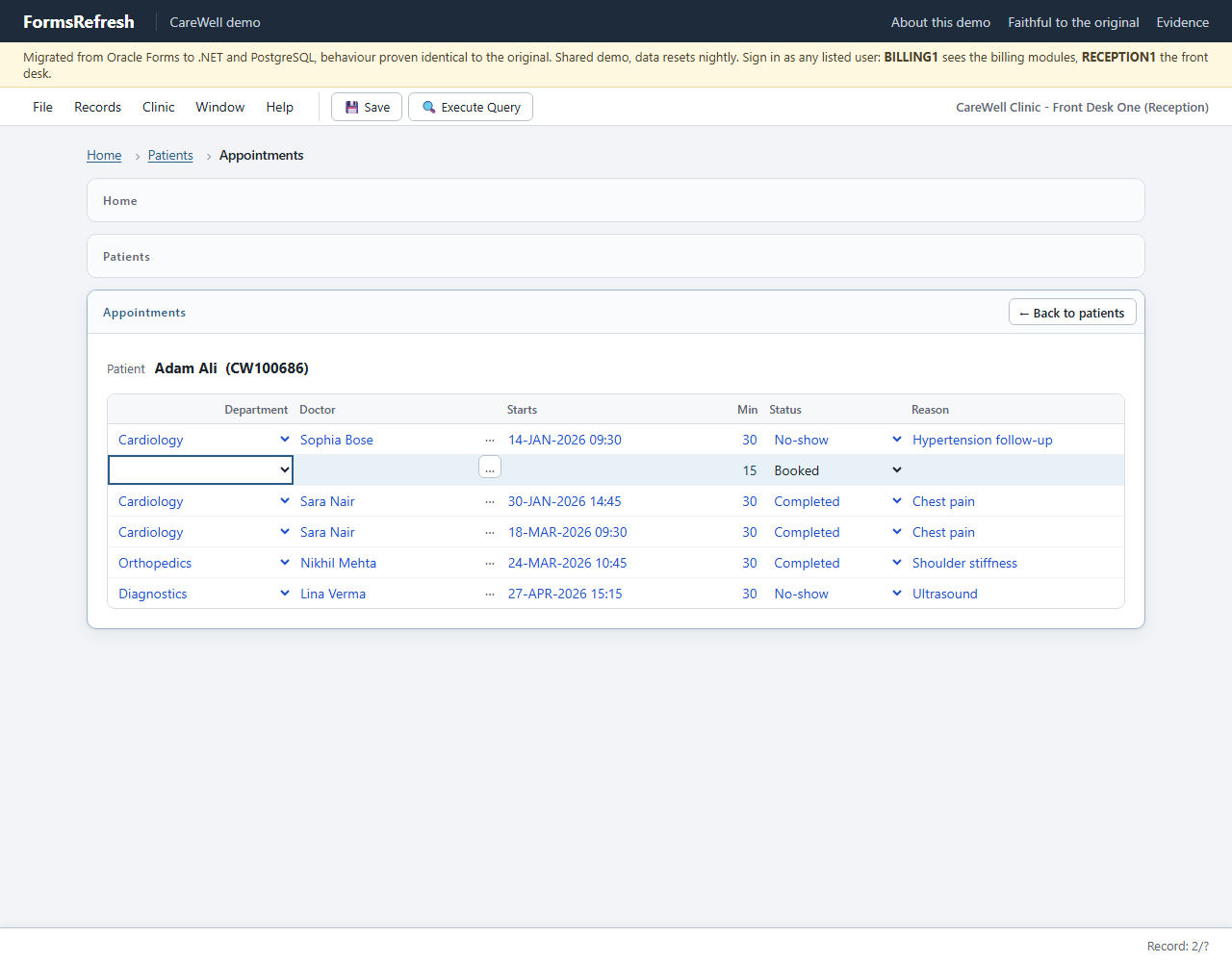Click the Sophia Bose doctor cell

(x=337, y=440)
